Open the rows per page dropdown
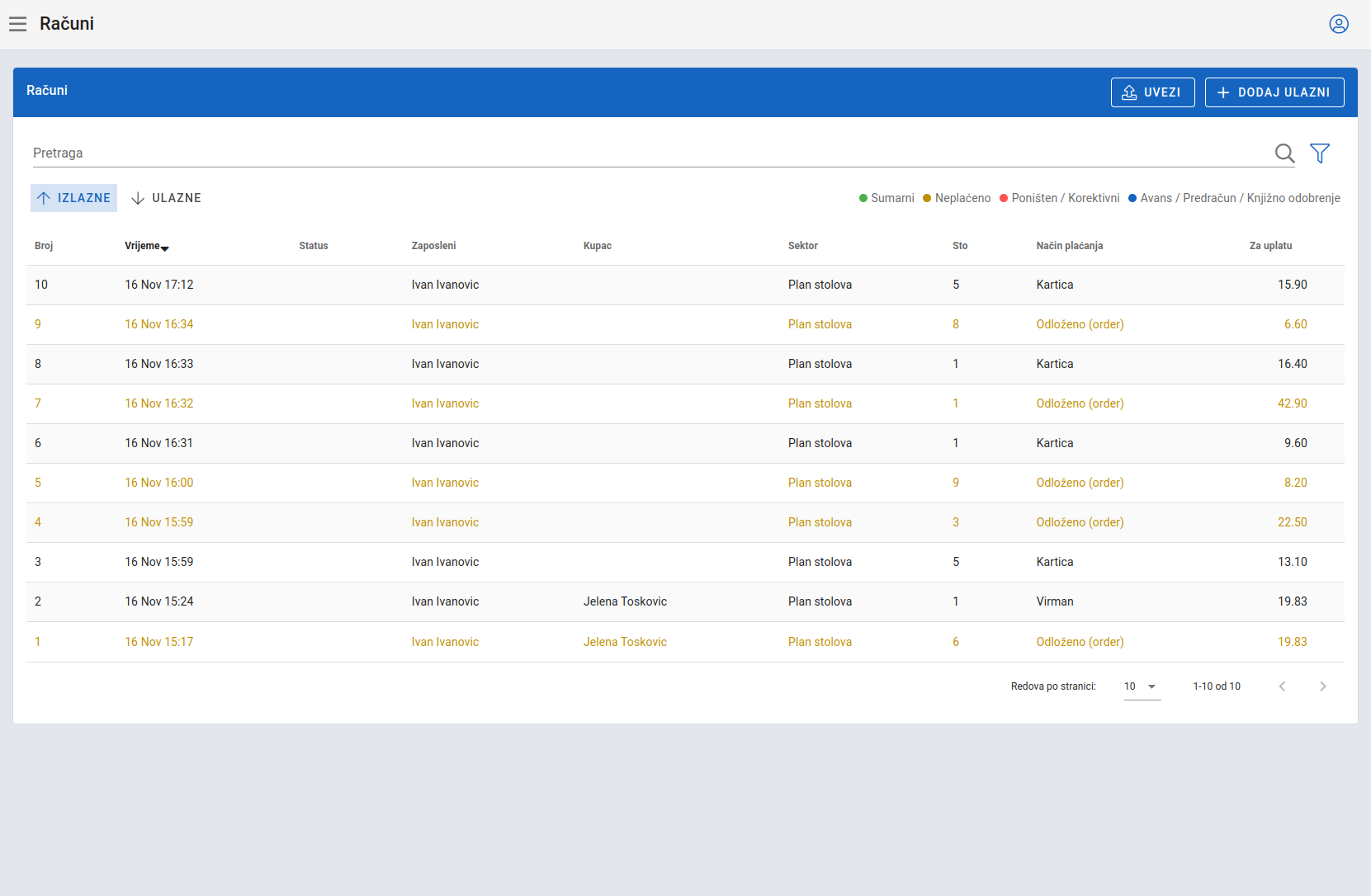 (x=1142, y=686)
